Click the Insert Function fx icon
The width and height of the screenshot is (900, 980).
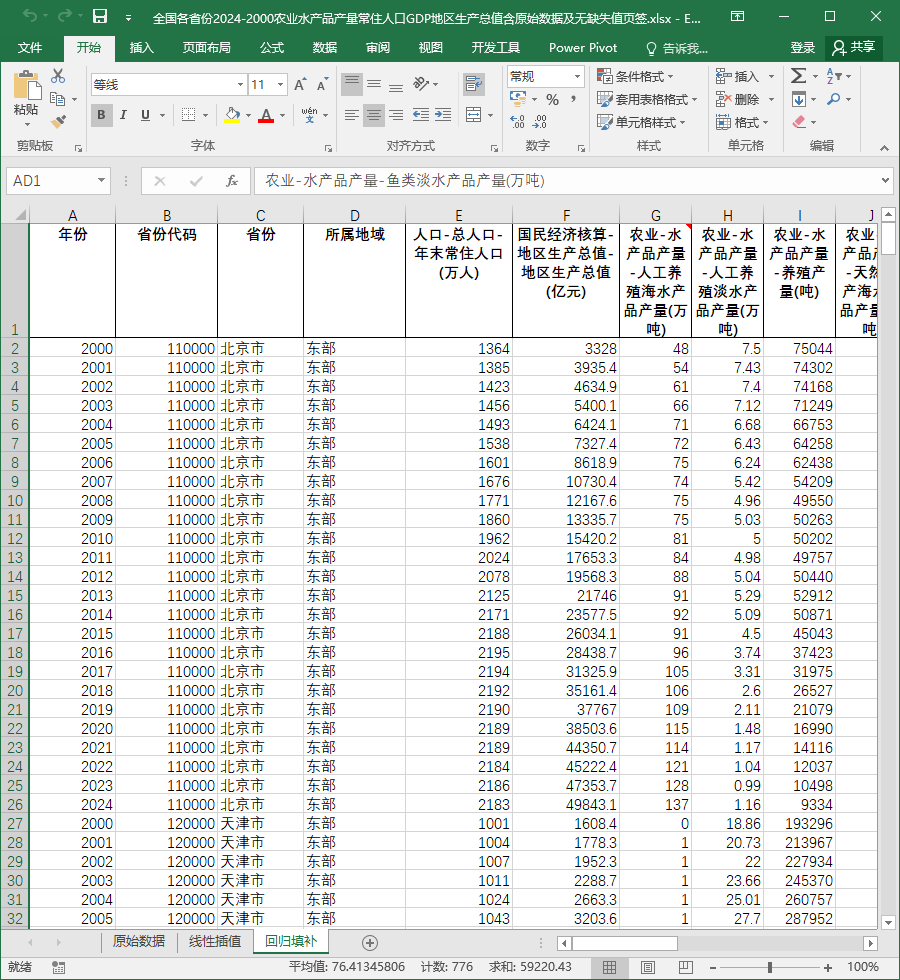[x=231, y=181]
